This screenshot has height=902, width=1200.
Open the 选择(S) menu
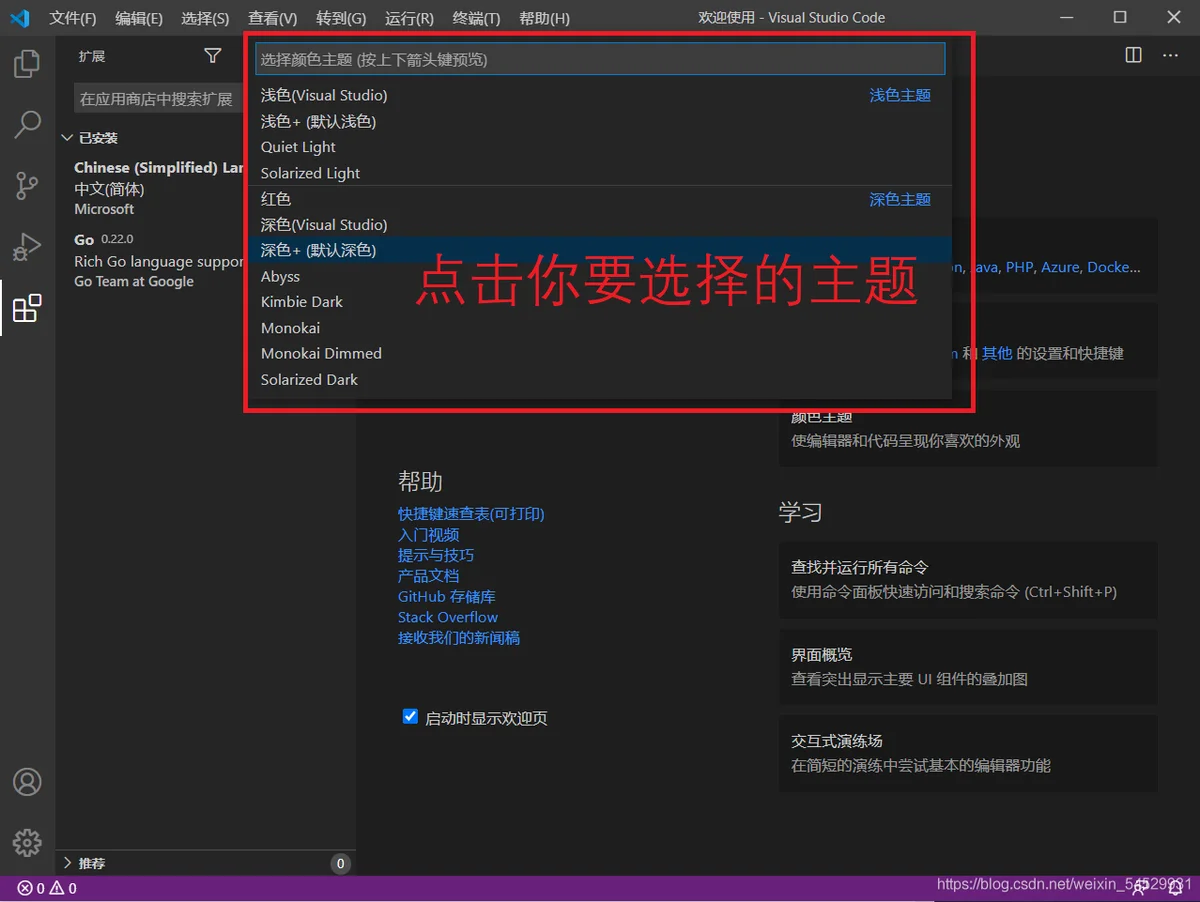coord(205,18)
